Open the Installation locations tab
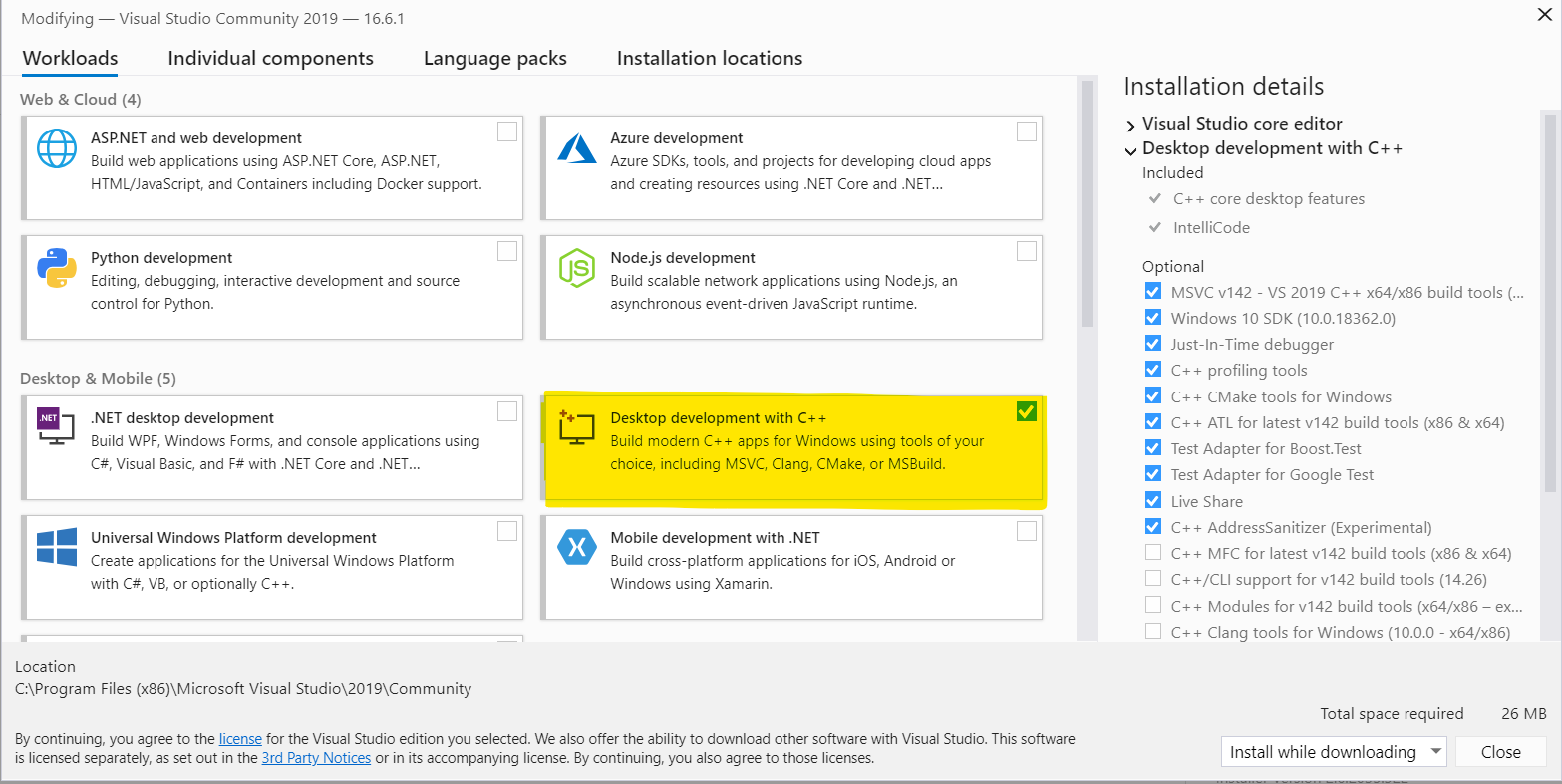 coord(710,58)
